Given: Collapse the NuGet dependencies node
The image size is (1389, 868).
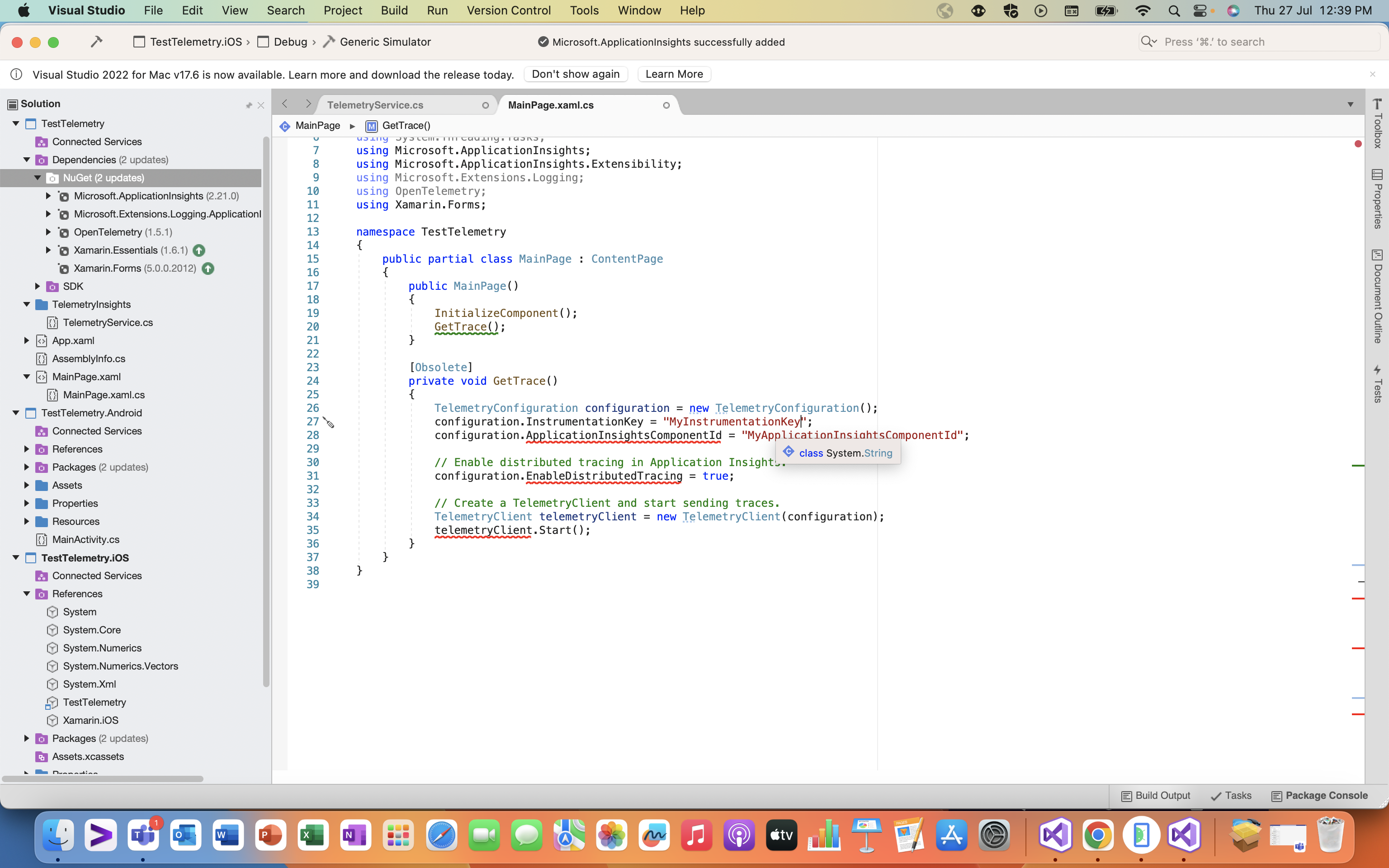Looking at the screenshot, I should tap(38, 178).
